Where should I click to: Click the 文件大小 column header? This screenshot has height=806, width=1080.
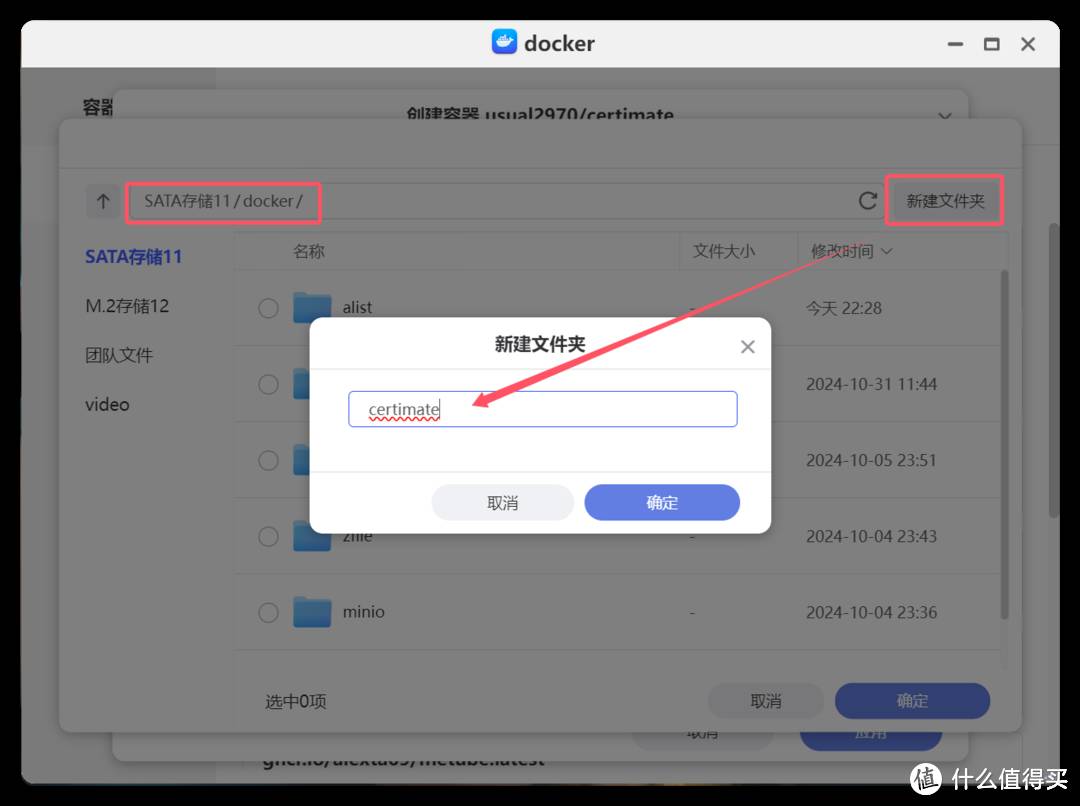point(724,251)
